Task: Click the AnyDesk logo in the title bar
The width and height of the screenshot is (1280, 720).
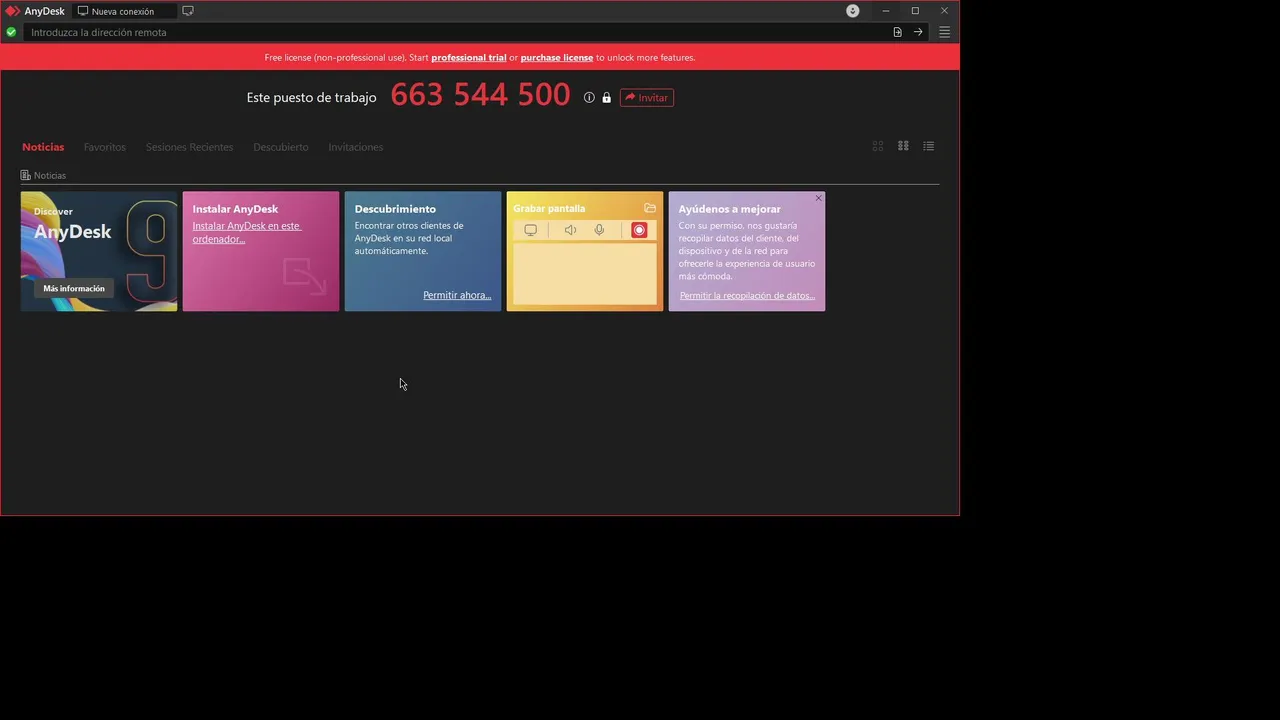Action: pyautogui.click(x=13, y=11)
